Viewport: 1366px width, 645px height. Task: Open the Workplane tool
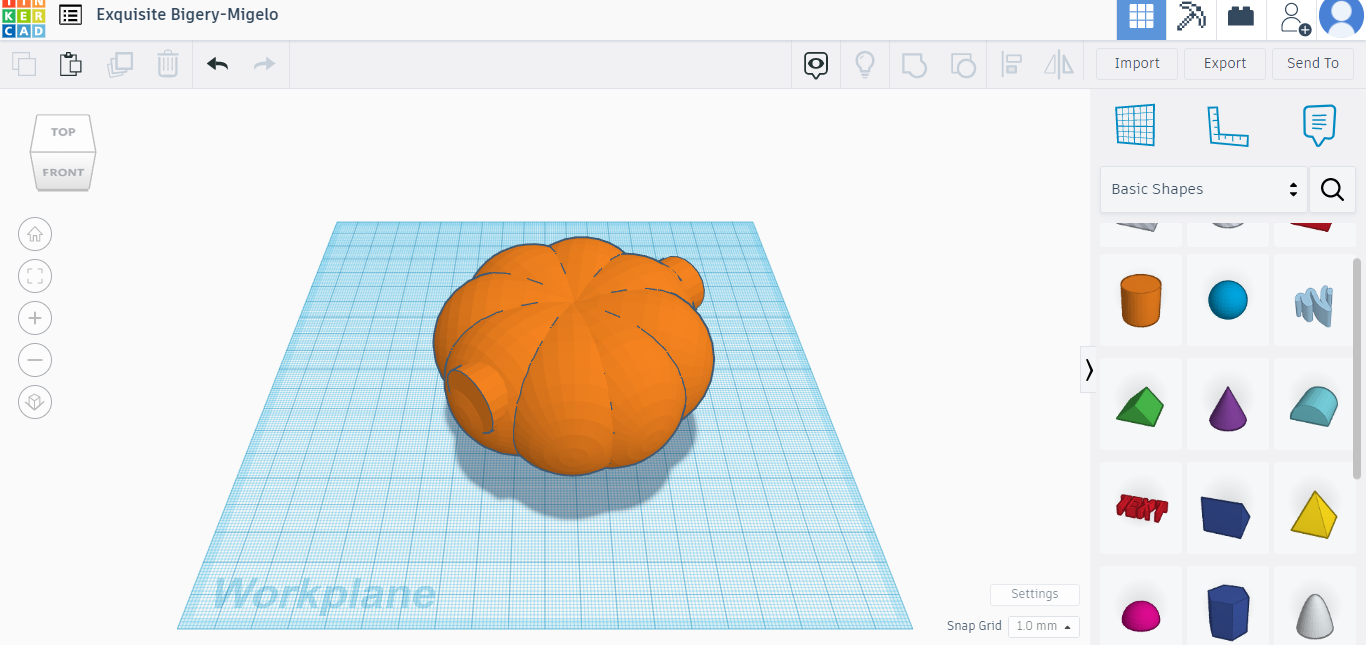point(1135,126)
